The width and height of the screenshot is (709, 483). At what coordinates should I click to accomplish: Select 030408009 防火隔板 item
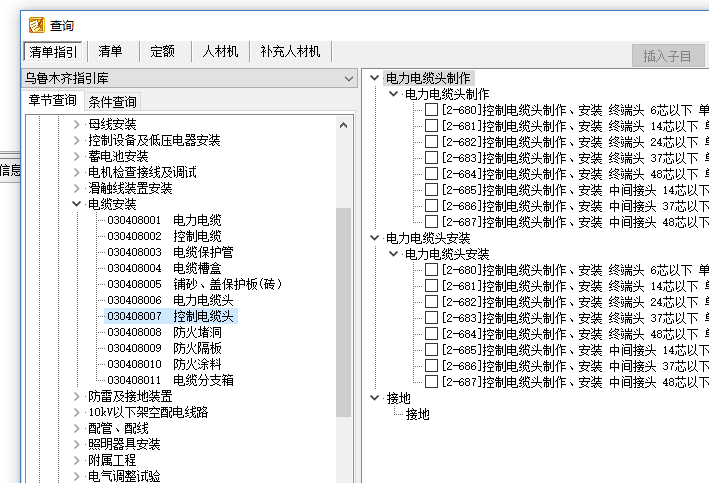coord(165,348)
